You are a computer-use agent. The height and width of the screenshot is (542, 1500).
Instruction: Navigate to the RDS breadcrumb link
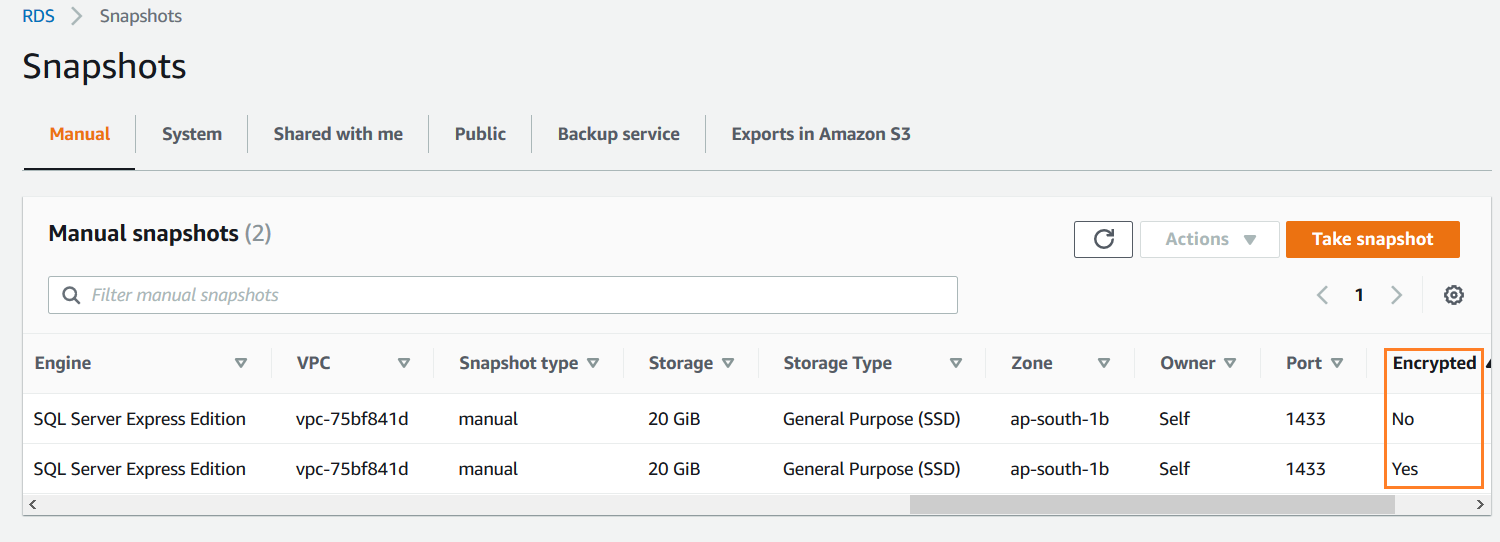tap(39, 16)
